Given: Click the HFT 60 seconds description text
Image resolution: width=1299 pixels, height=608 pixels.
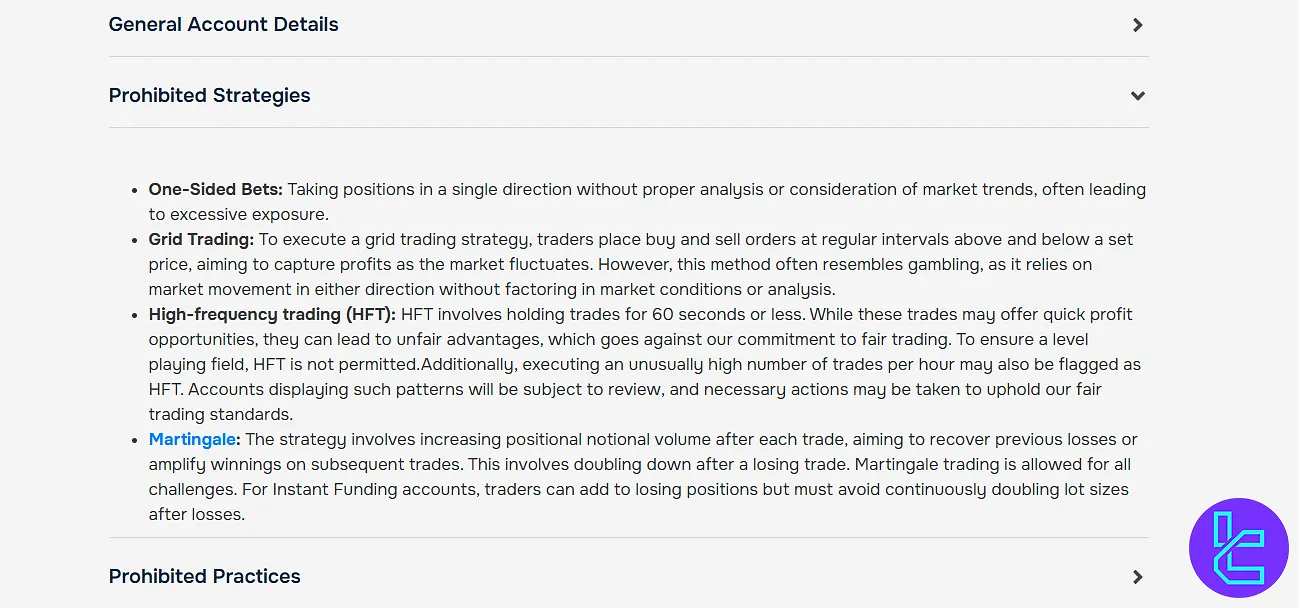Looking at the screenshot, I should pyautogui.click(x=650, y=314).
